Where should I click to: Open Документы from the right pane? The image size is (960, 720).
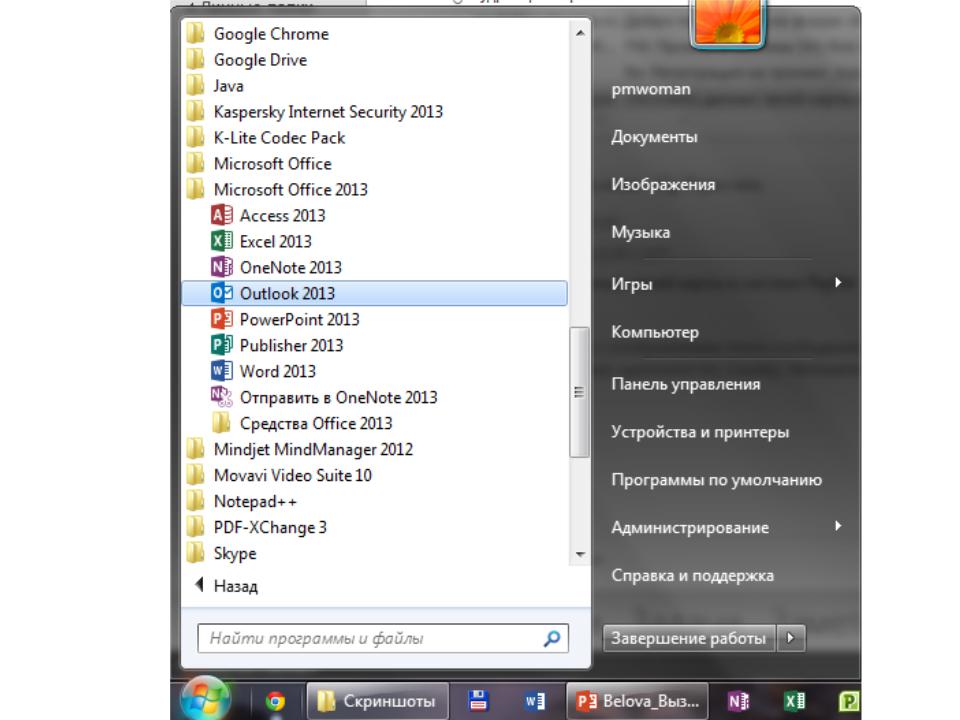[x=654, y=137]
